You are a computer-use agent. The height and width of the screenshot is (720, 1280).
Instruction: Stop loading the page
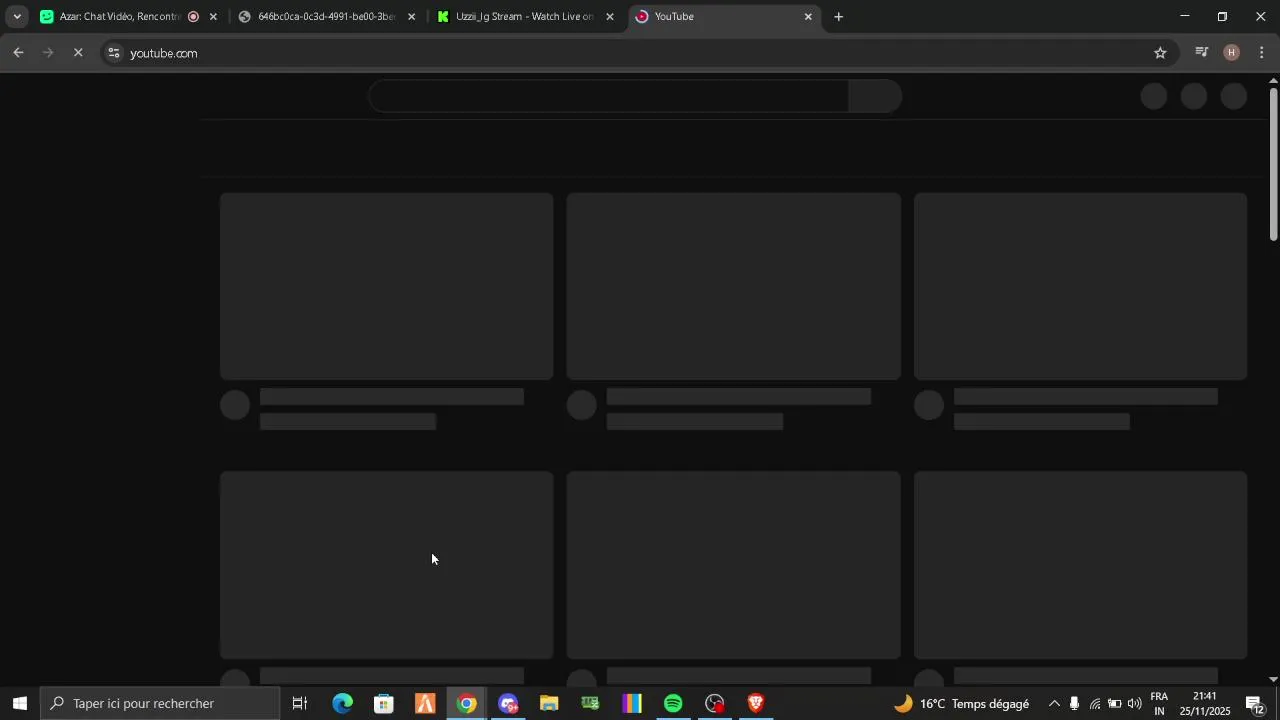click(78, 53)
